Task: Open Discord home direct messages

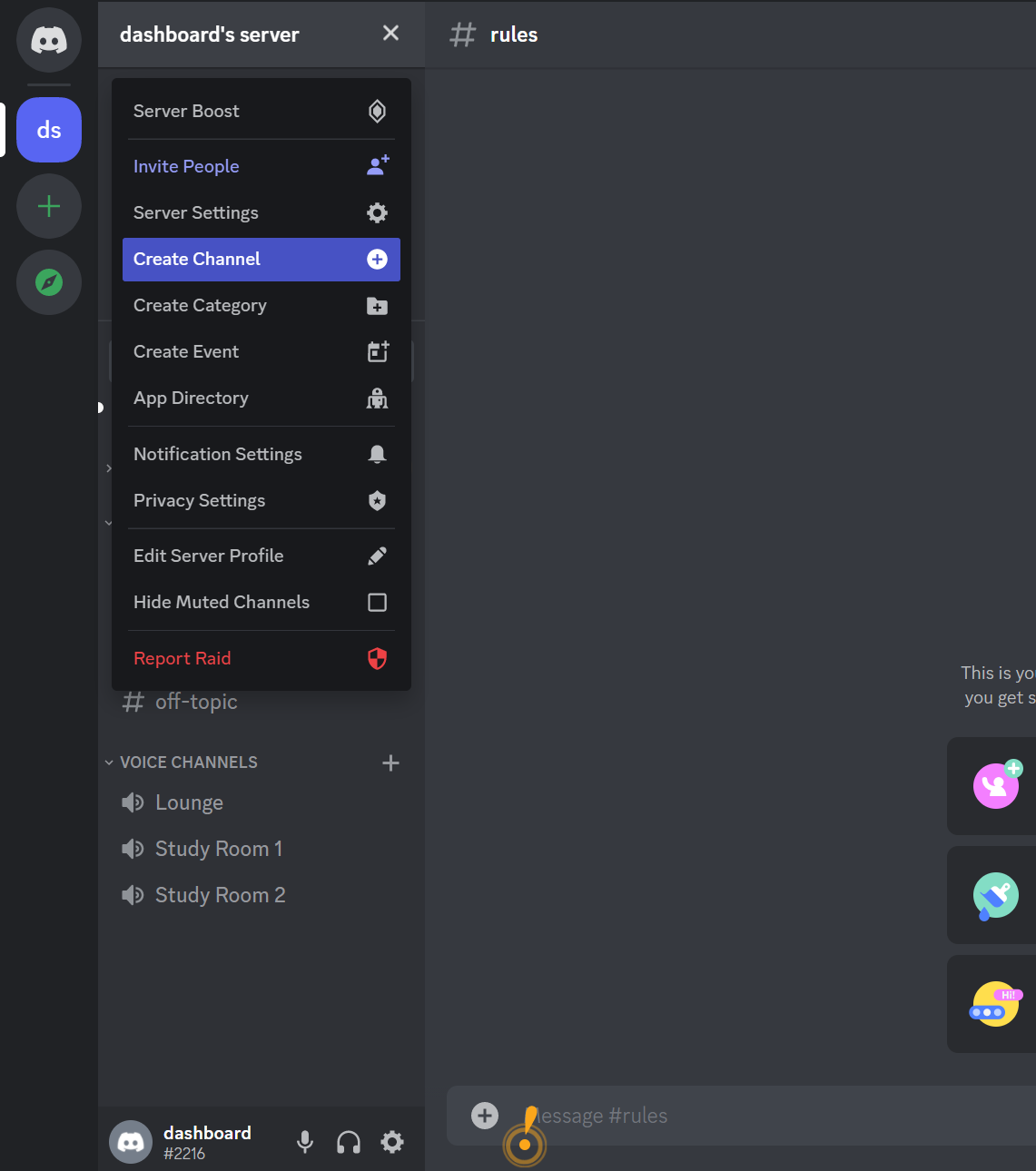Action: tap(49, 40)
